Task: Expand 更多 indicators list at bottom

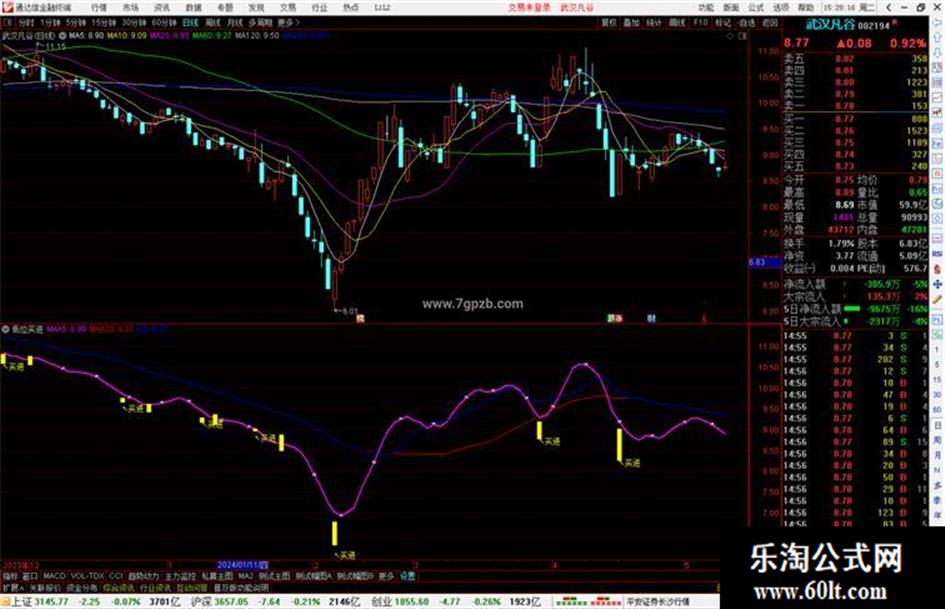Action: [386, 576]
